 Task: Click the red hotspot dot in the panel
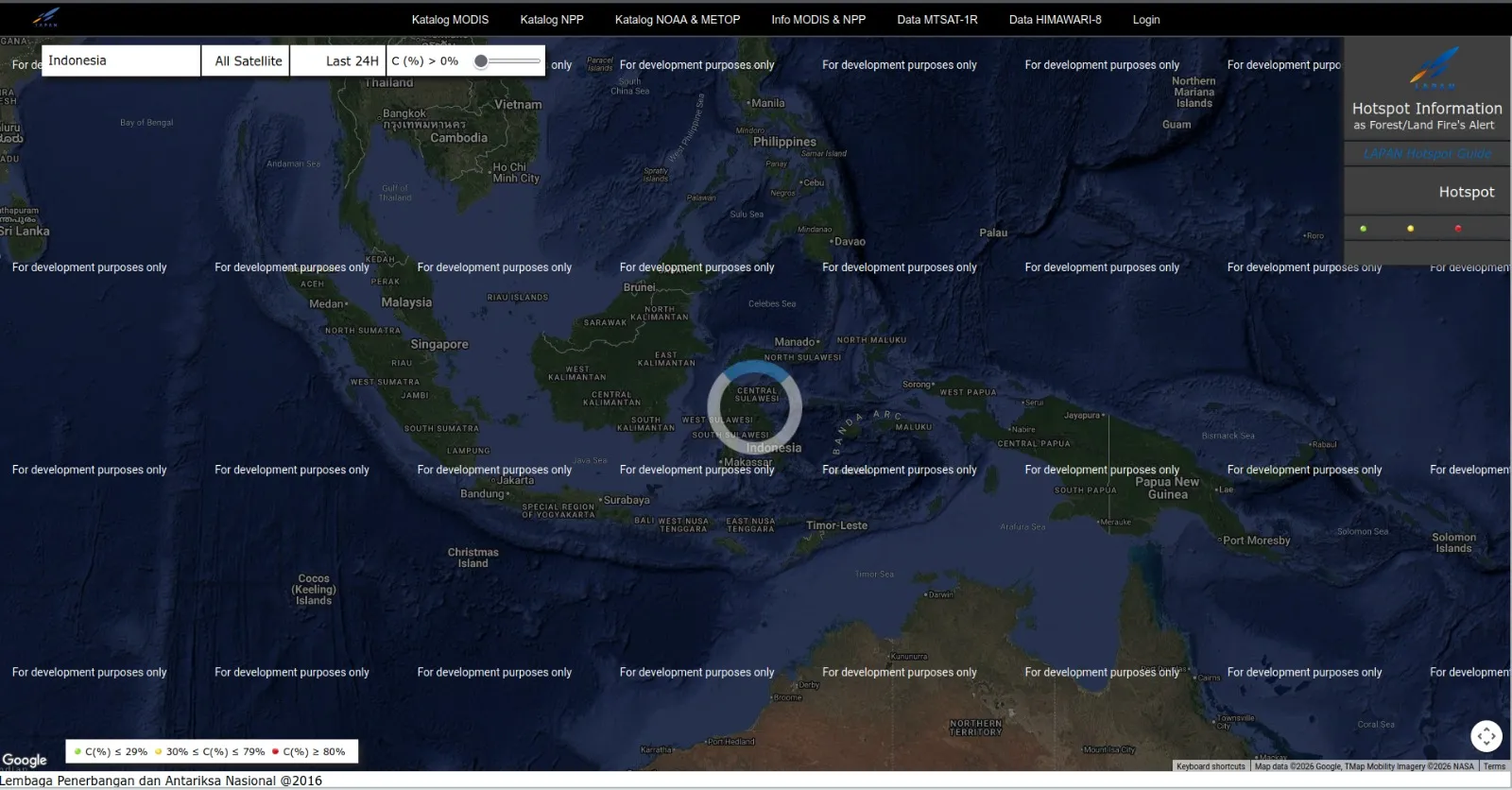(x=1457, y=229)
